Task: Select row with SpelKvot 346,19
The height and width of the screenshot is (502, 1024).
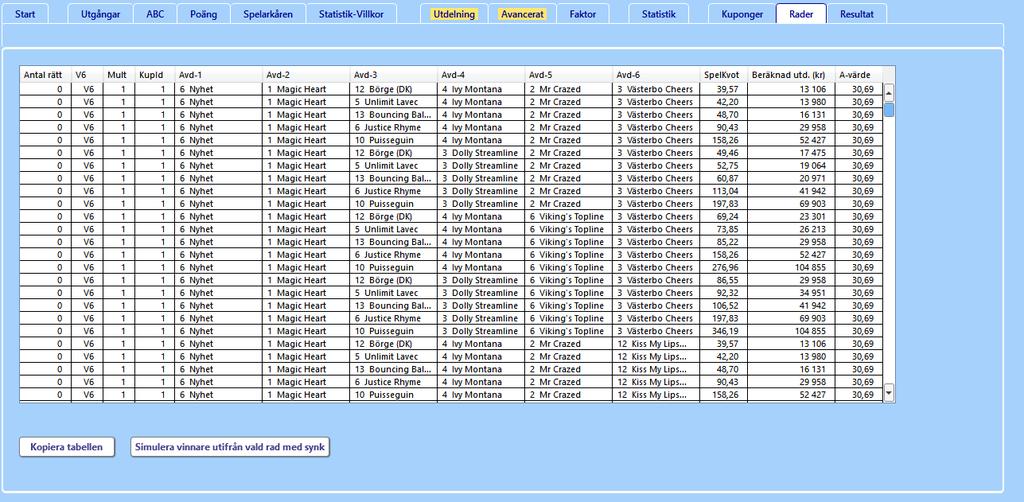Action: pos(451,331)
